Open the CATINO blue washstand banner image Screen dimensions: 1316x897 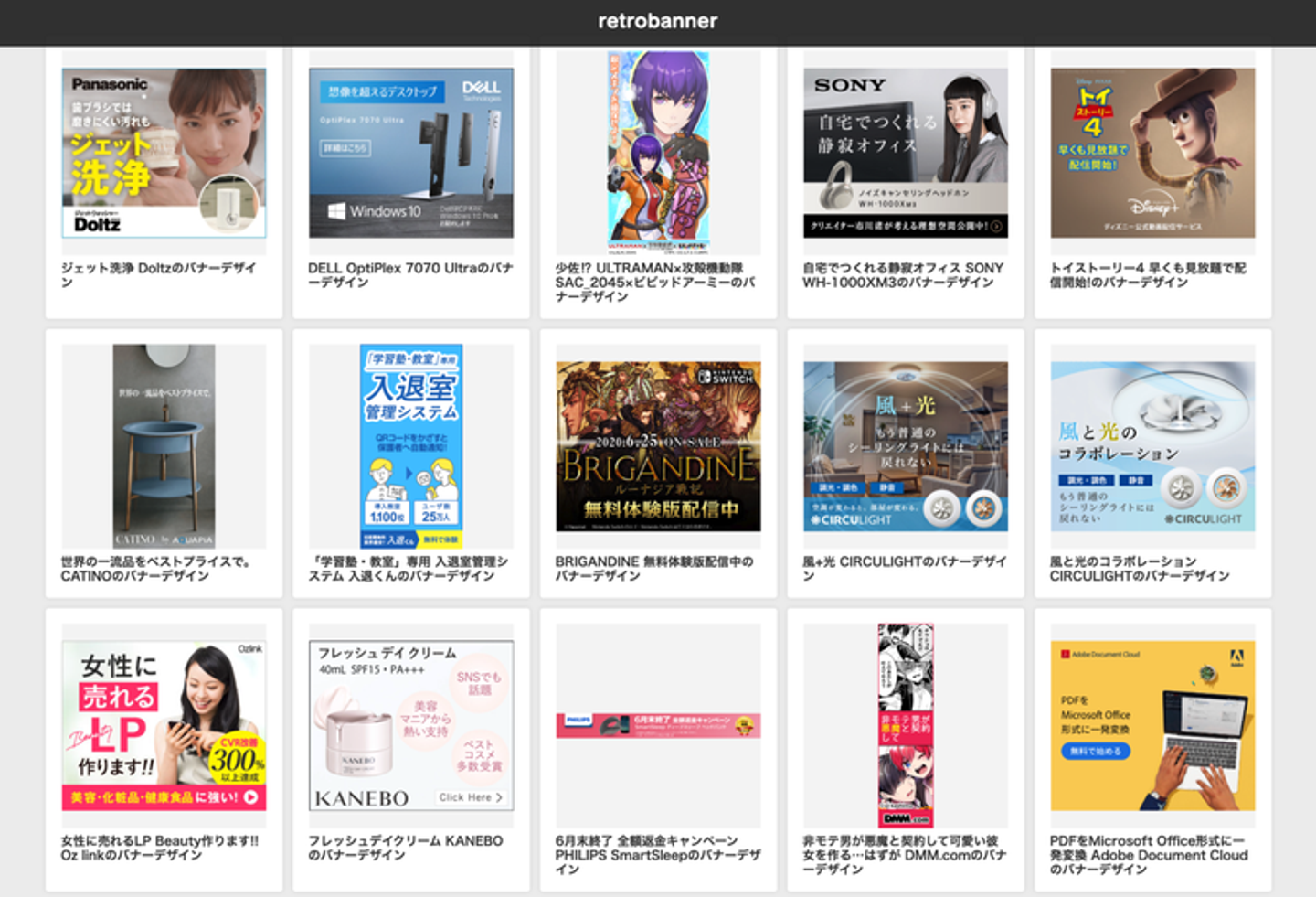pos(164,446)
